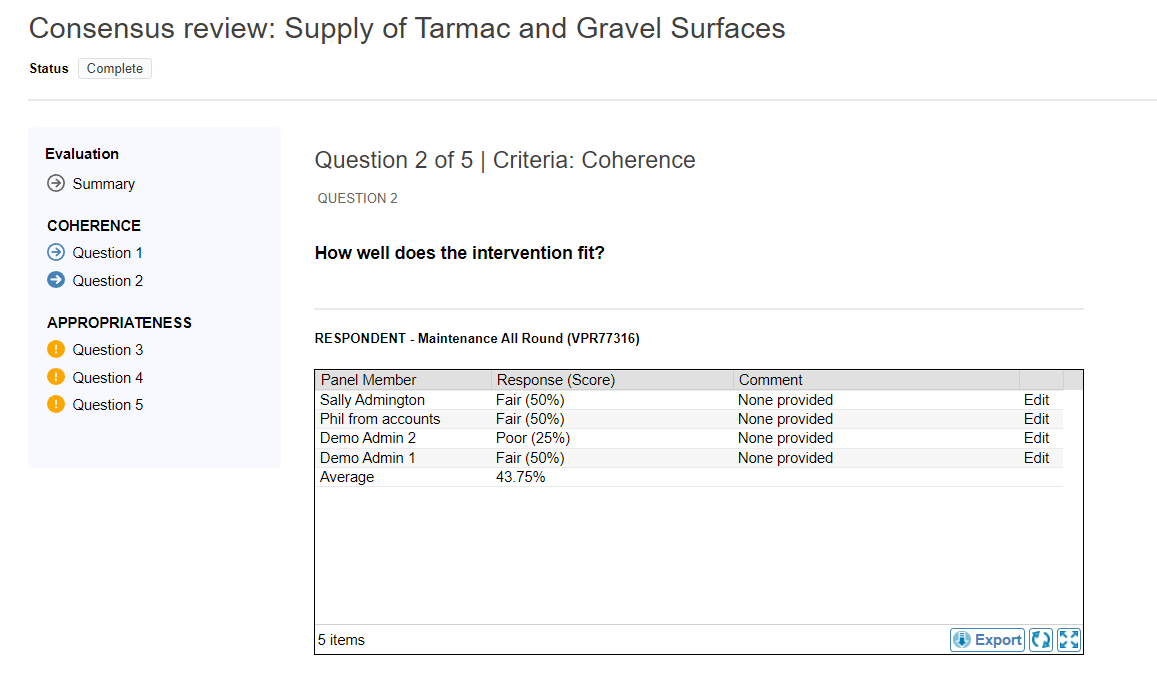The height and width of the screenshot is (674, 1157).
Task: Navigate to Question 5 link
Action: click(x=107, y=405)
